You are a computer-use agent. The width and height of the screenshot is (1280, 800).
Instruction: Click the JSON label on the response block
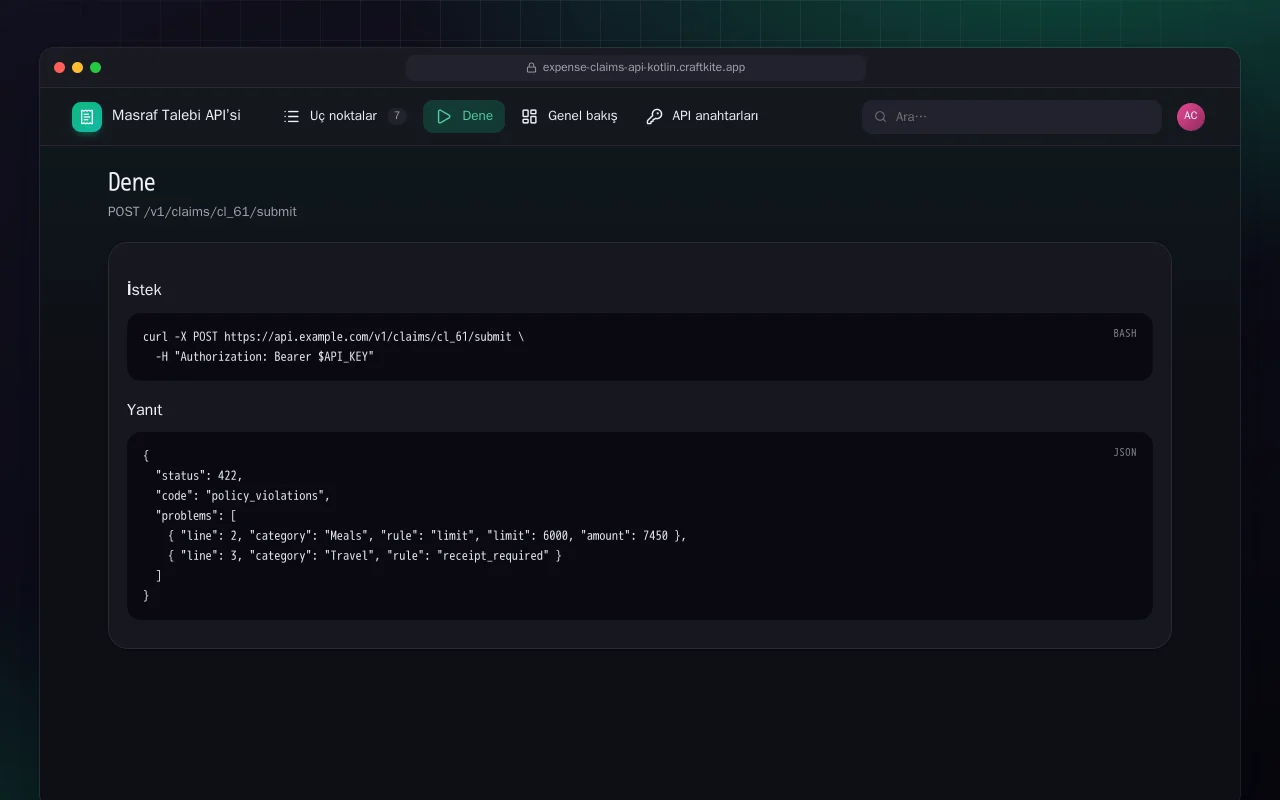pyautogui.click(x=1125, y=452)
